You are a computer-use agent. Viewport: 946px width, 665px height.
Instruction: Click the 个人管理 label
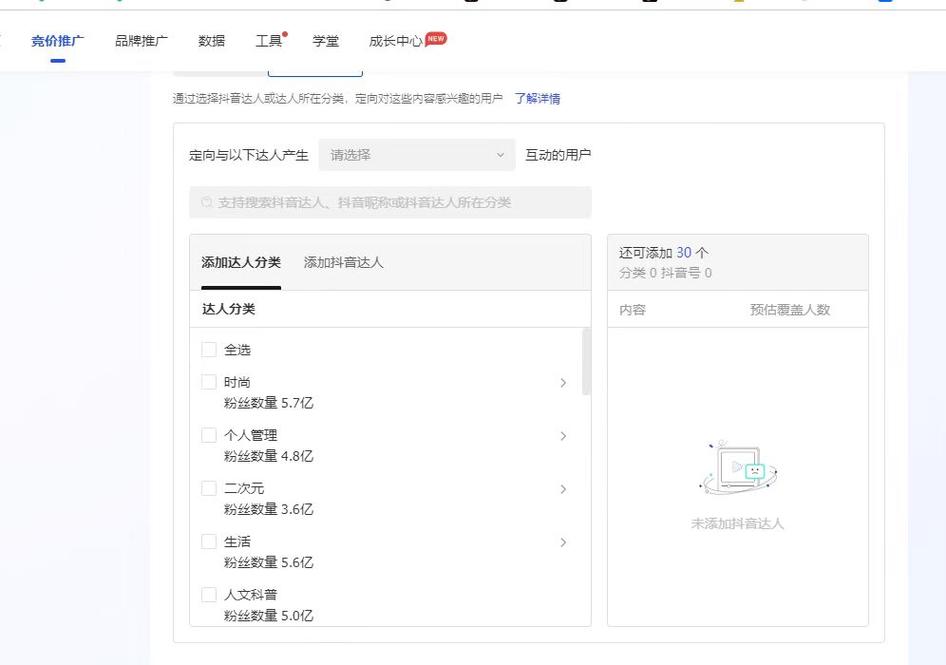[x=250, y=435]
